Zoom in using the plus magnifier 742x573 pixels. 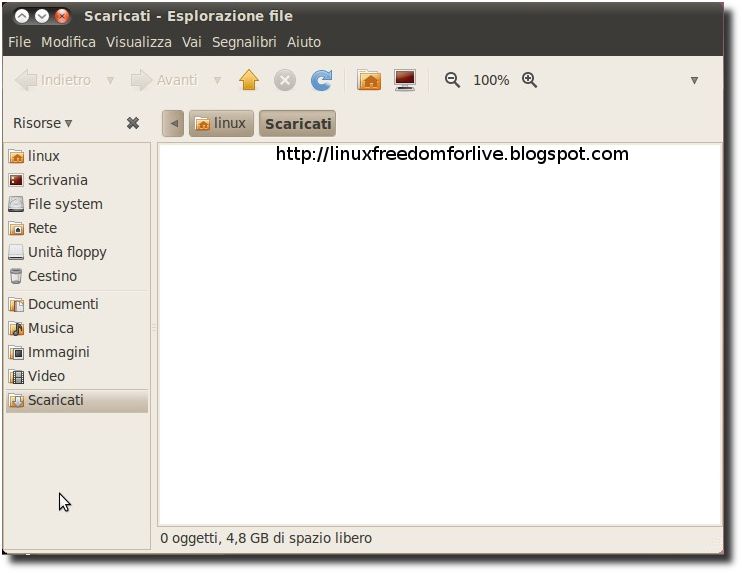click(x=530, y=80)
